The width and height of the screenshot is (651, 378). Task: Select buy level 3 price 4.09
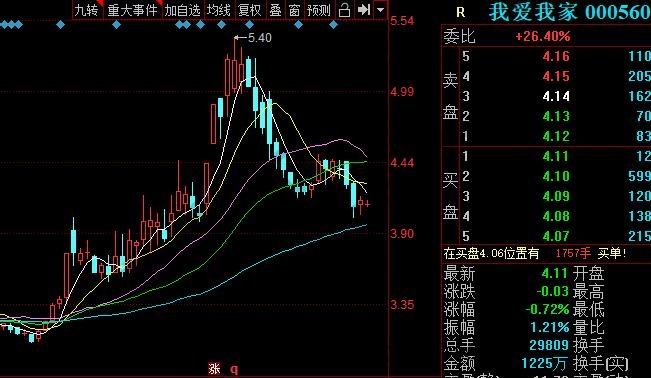click(556, 196)
